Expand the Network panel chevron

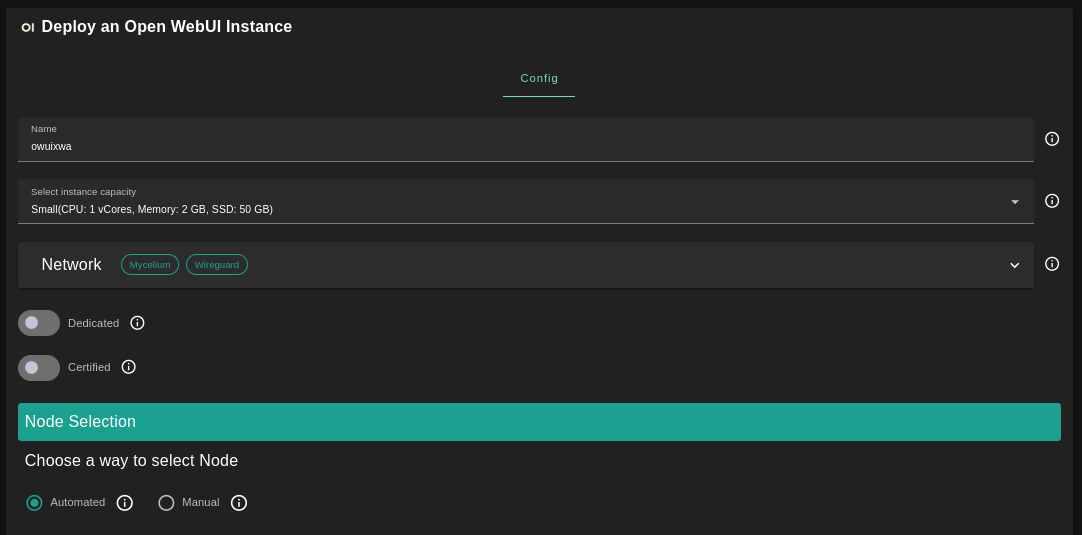1014,265
